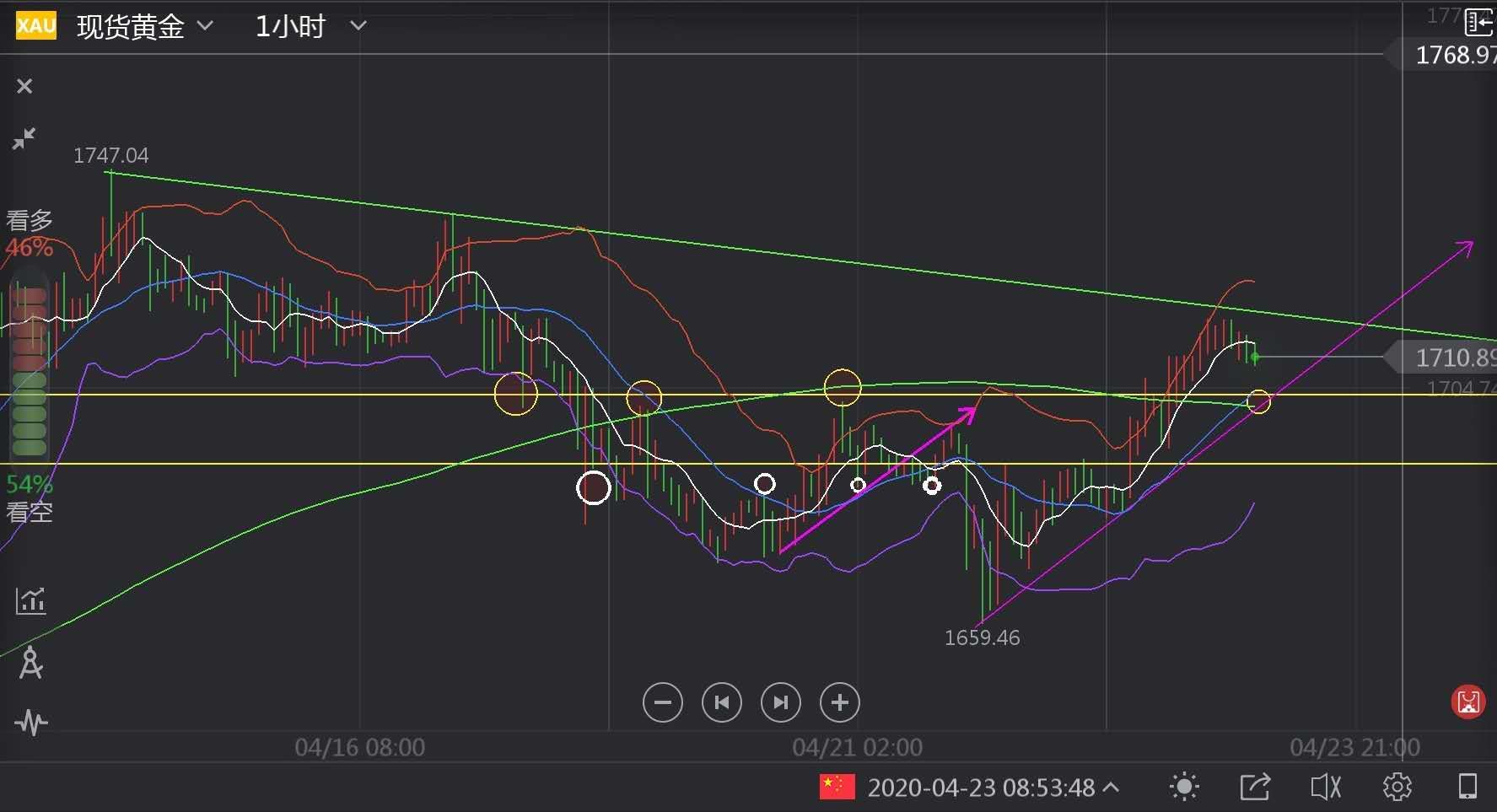Screen dimensions: 1497x812
Task: Click the 04/16 08:00 time axis label
Action: tap(360, 747)
